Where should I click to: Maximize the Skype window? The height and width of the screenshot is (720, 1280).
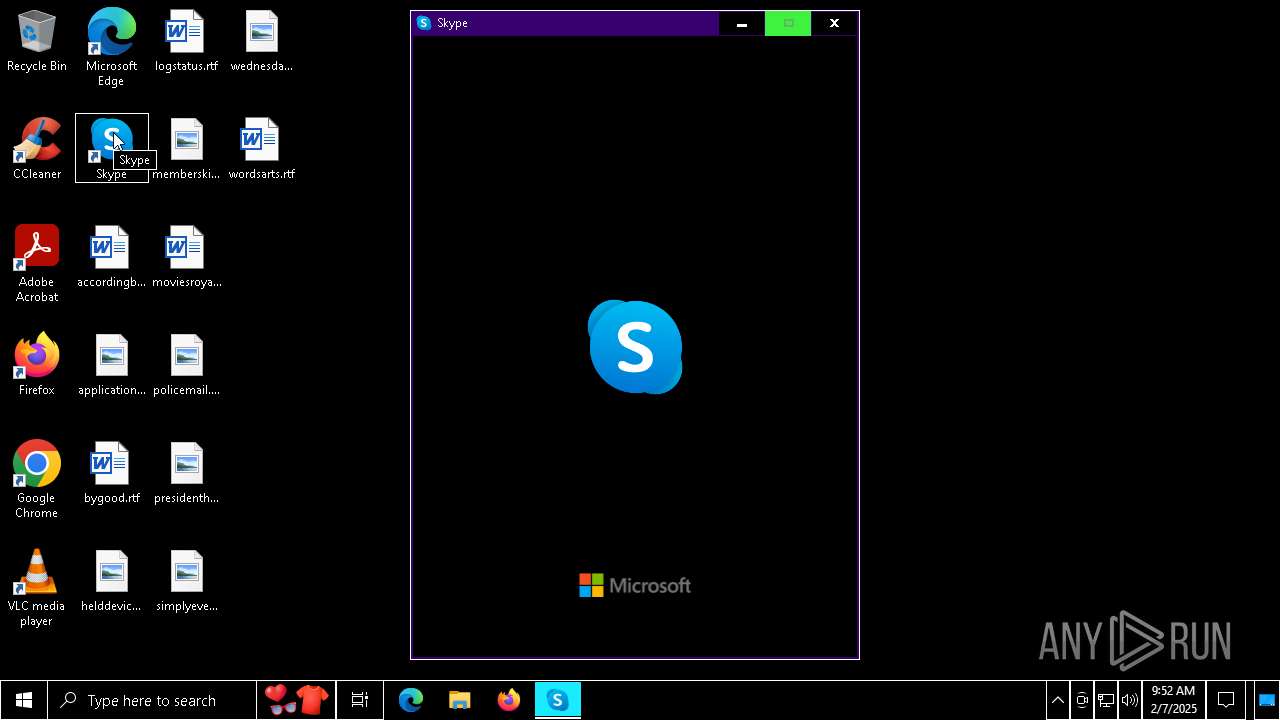[x=788, y=23]
